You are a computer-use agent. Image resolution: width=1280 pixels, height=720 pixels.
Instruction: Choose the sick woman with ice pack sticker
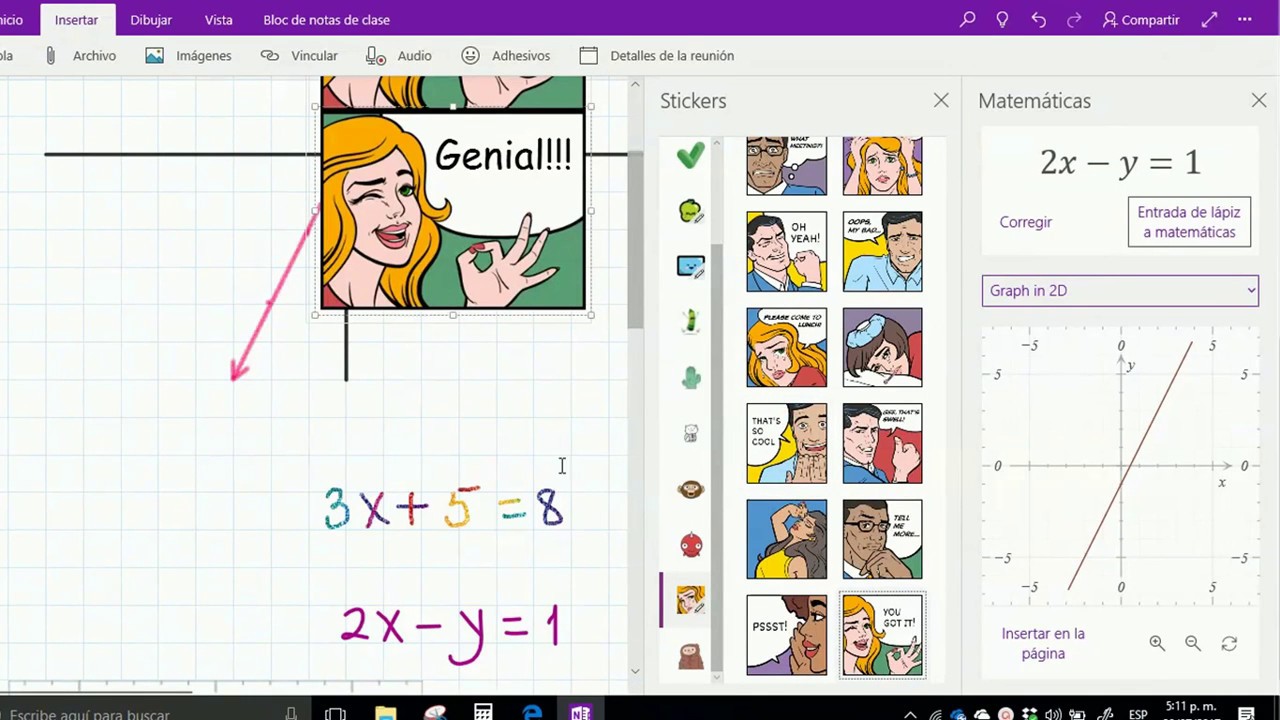882,347
